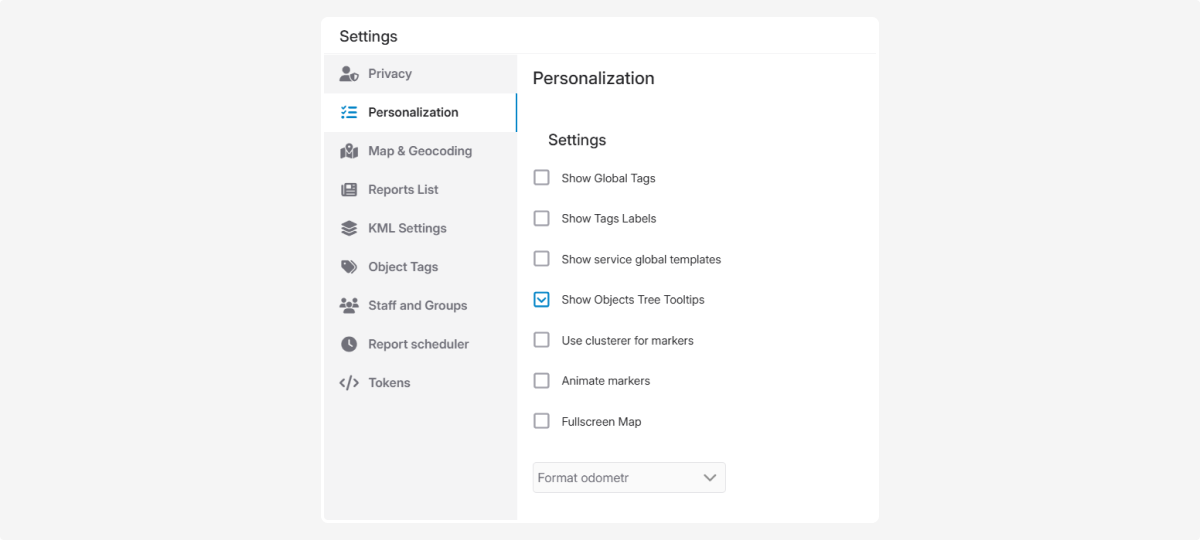Click the Privacy user-shield icon
Screen dimensions: 1200x540
point(349,74)
